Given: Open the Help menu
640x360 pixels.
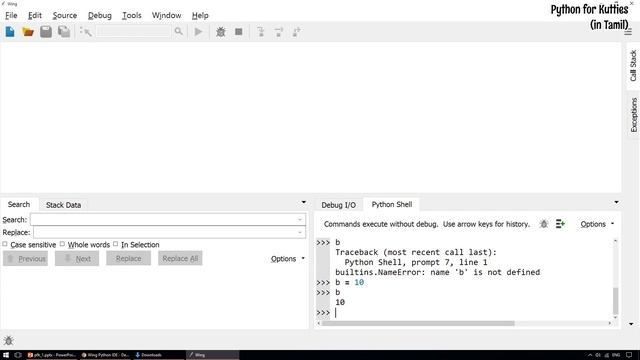Looking at the screenshot, I should [200, 15].
